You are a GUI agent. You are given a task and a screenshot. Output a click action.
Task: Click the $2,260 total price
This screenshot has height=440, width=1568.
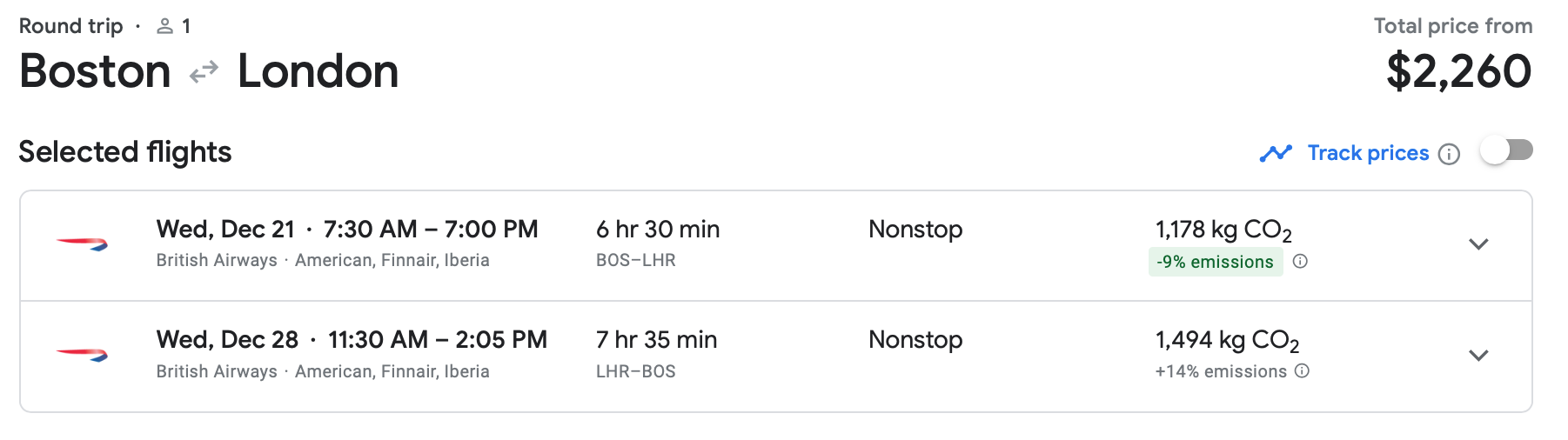tap(1458, 71)
